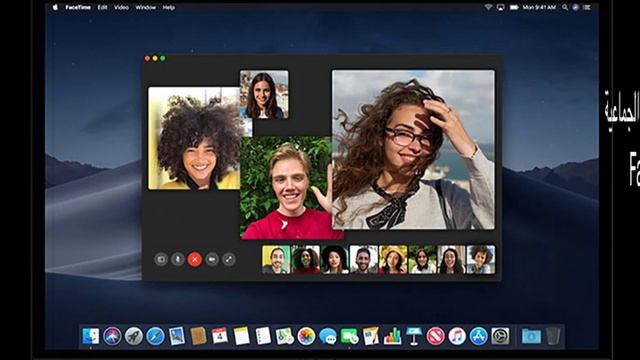Image resolution: width=640 pixels, height=360 pixels.
Task: Toggle the FaceTime sidebar button
Action: (161, 259)
